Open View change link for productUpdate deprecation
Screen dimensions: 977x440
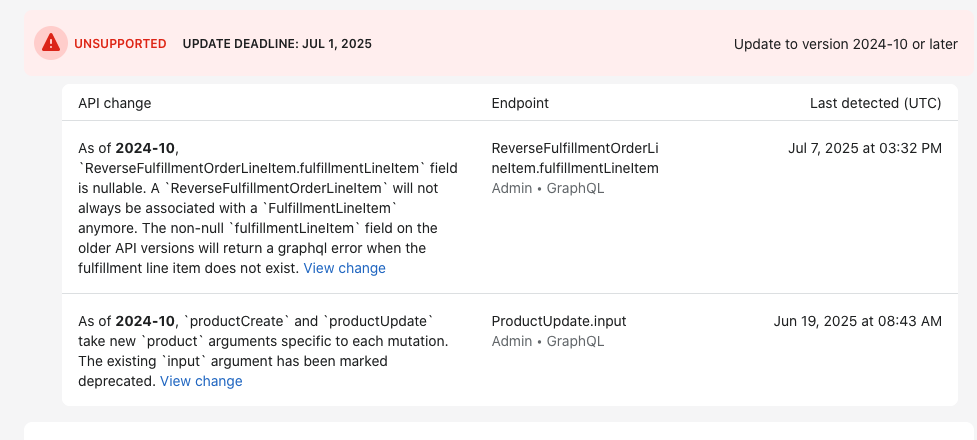click(x=201, y=381)
